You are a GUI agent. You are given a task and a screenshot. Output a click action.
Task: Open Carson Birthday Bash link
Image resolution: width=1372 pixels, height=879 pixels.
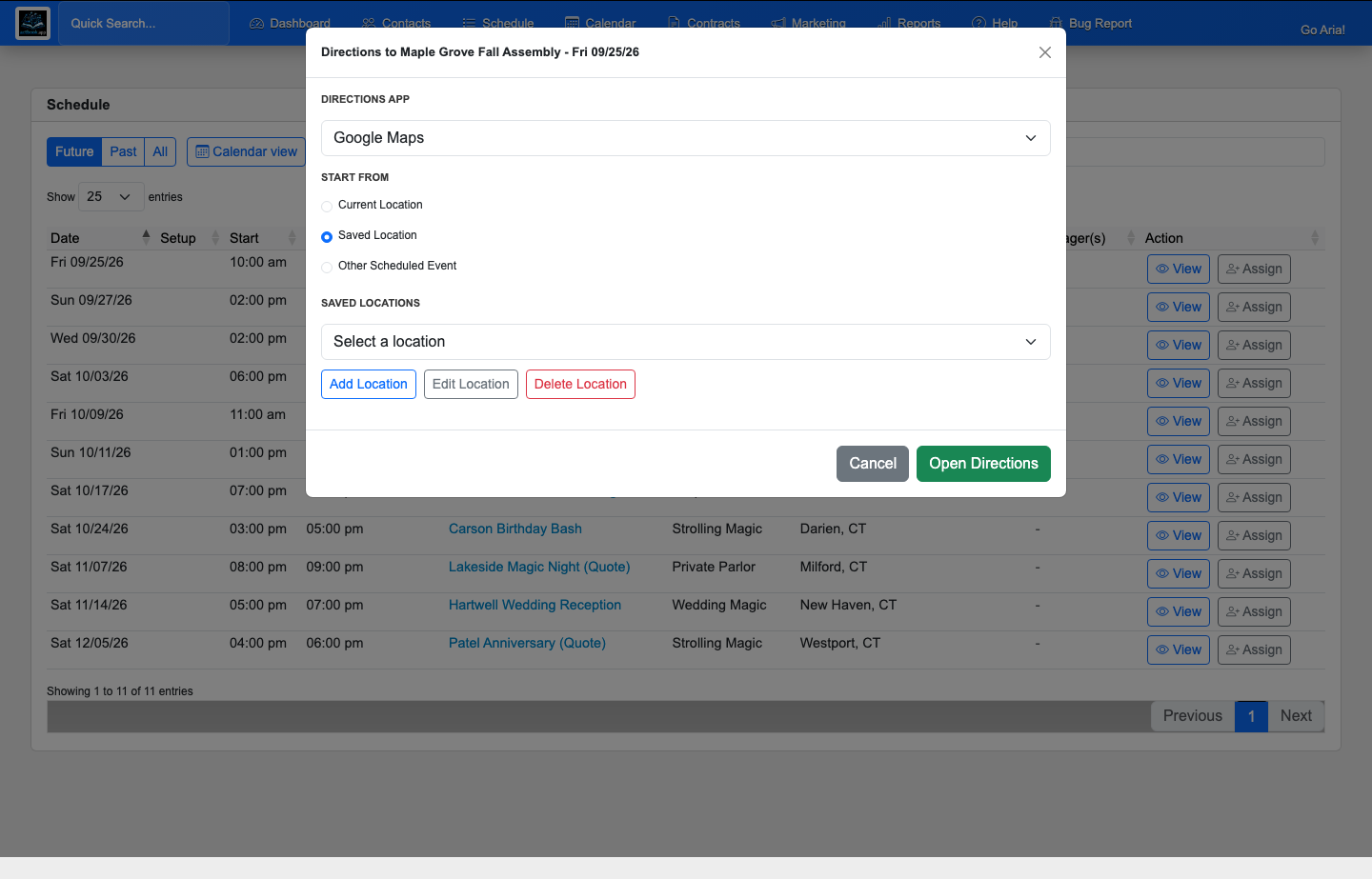pyautogui.click(x=515, y=529)
